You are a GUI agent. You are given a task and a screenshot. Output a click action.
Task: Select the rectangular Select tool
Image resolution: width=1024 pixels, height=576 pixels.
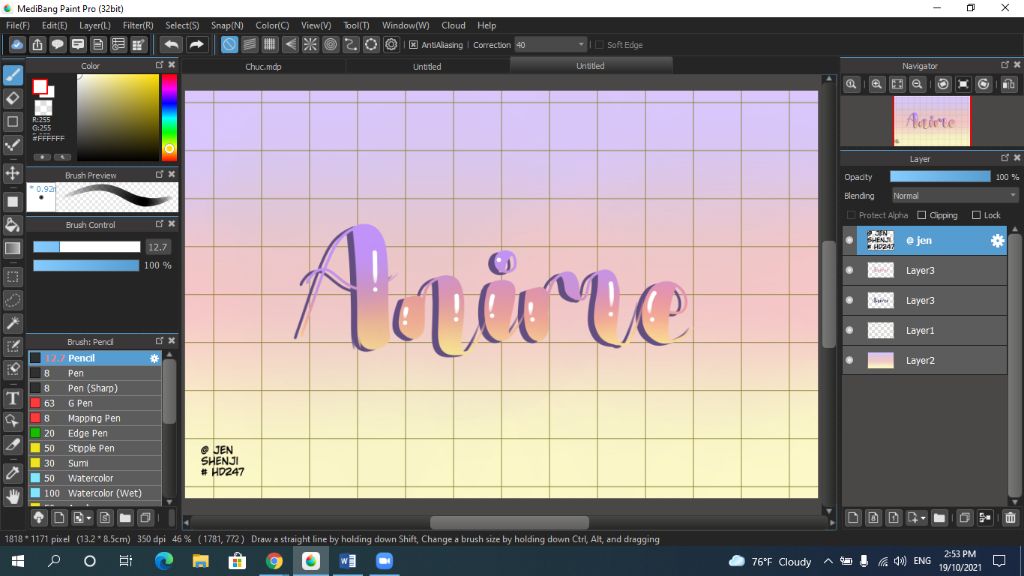point(13,277)
